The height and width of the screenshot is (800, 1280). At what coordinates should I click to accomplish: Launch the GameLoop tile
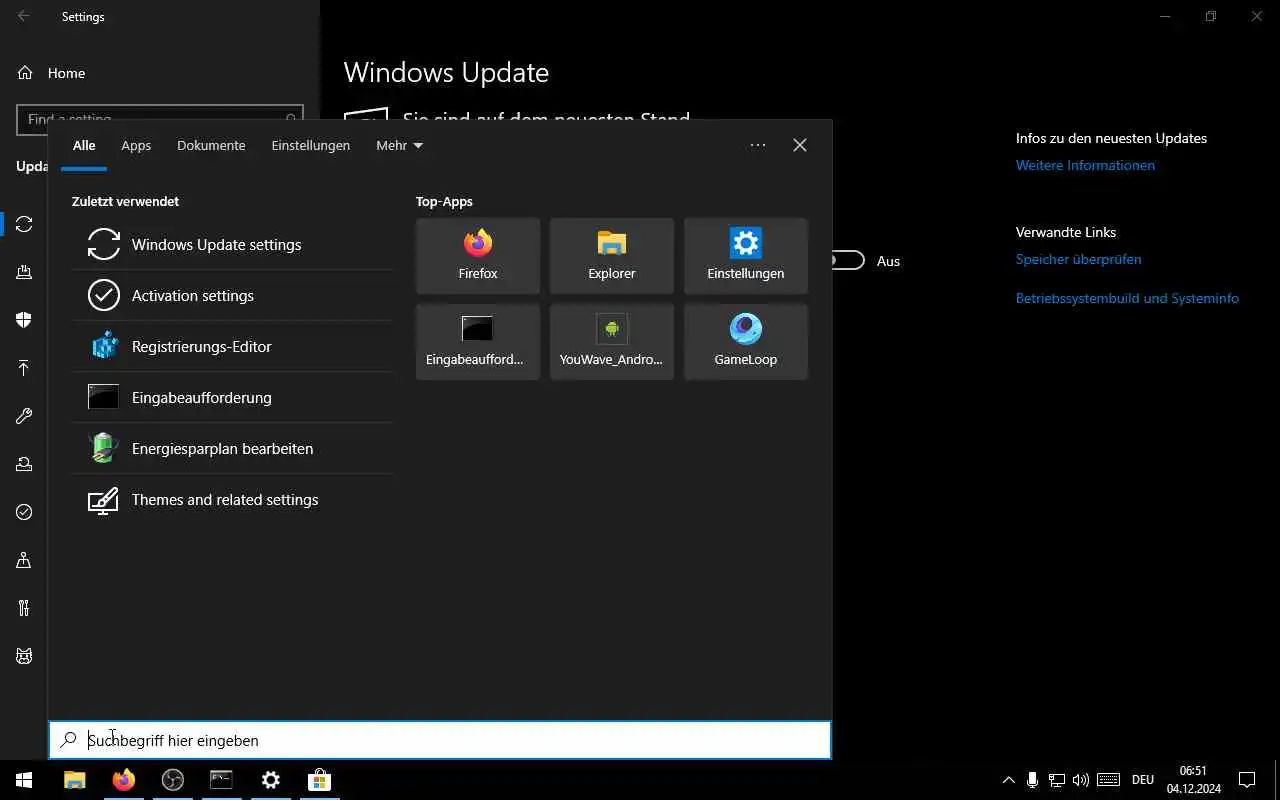(x=746, y=342)
